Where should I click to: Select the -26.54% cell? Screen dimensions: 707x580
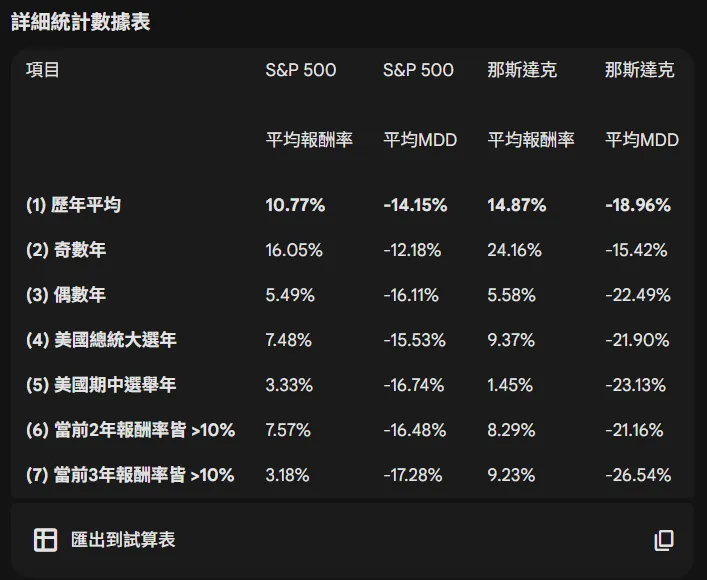point(637,475)
